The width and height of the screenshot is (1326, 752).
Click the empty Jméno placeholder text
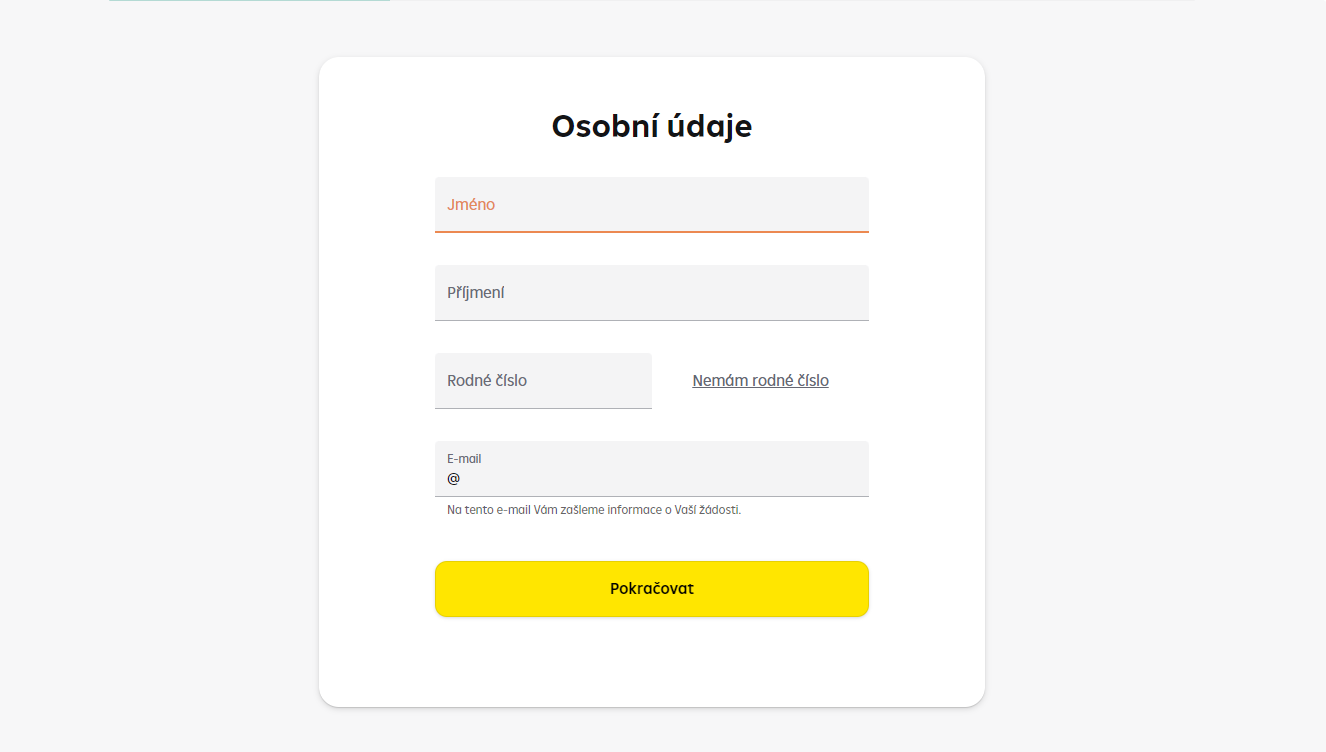pos(470,204)
